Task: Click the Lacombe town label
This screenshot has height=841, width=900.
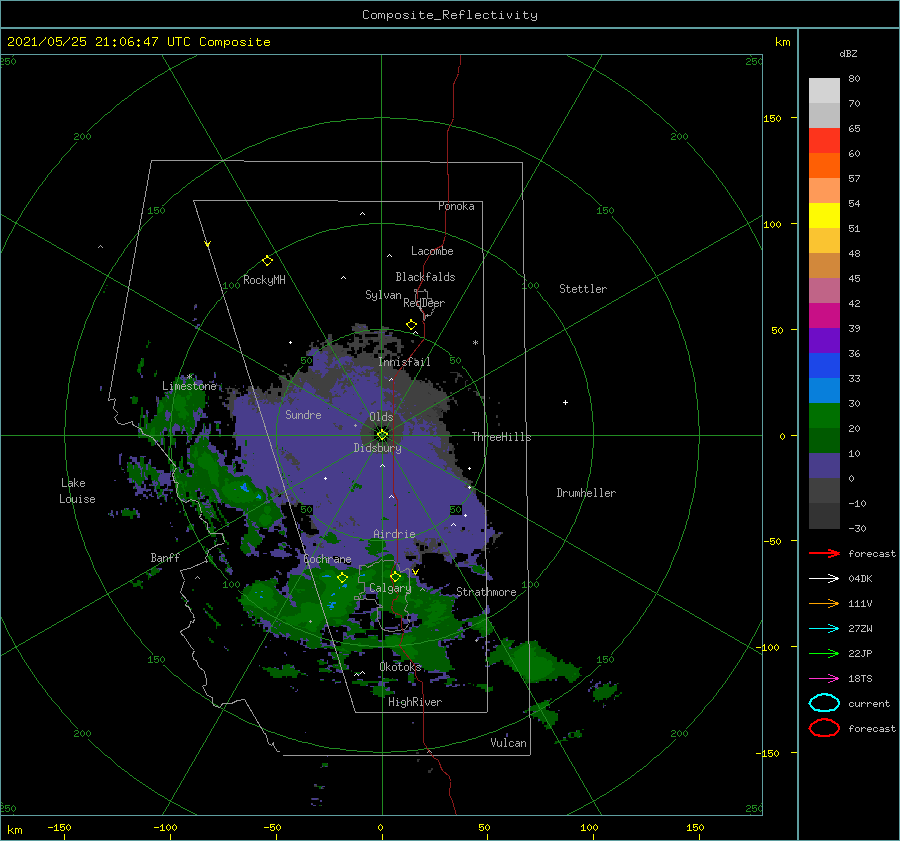Action: 432,251
